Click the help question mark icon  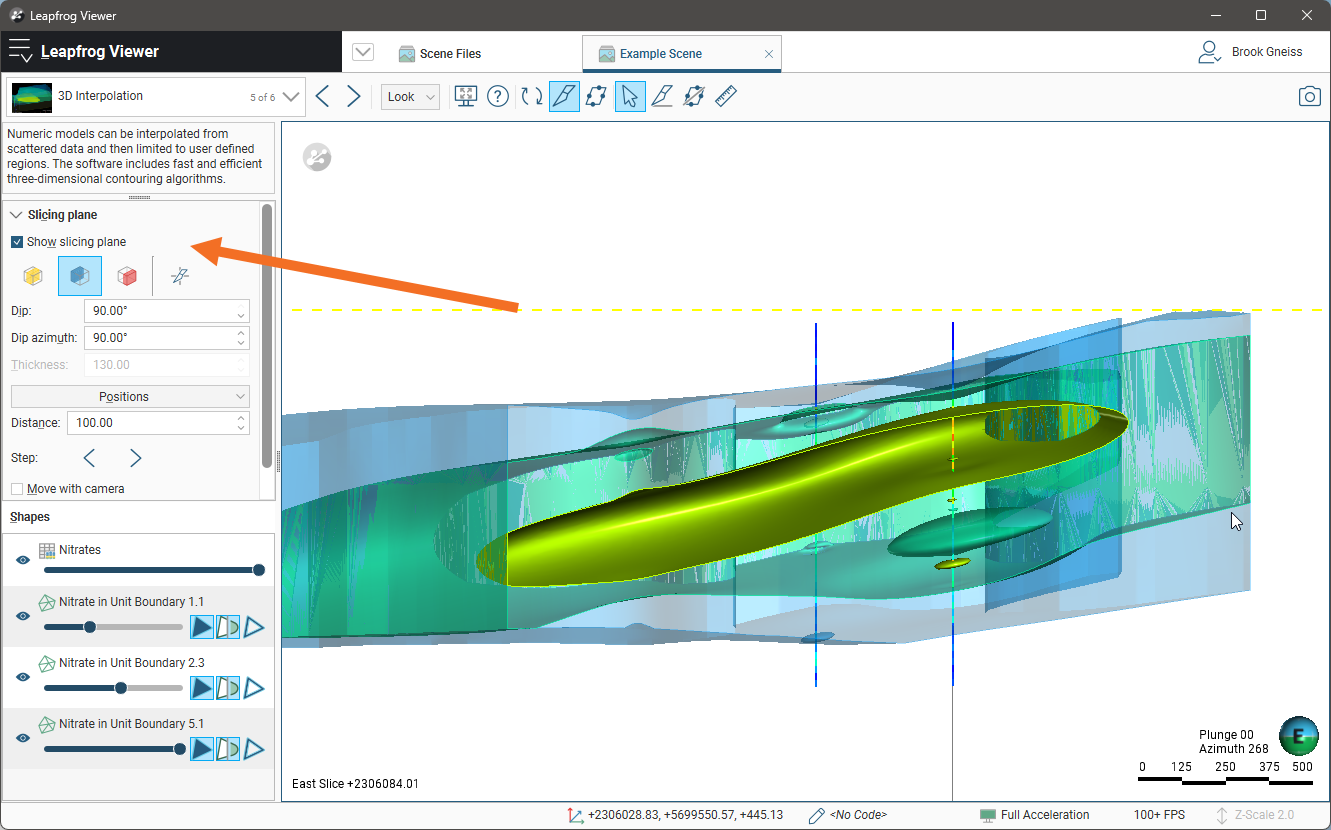point(498,96)
